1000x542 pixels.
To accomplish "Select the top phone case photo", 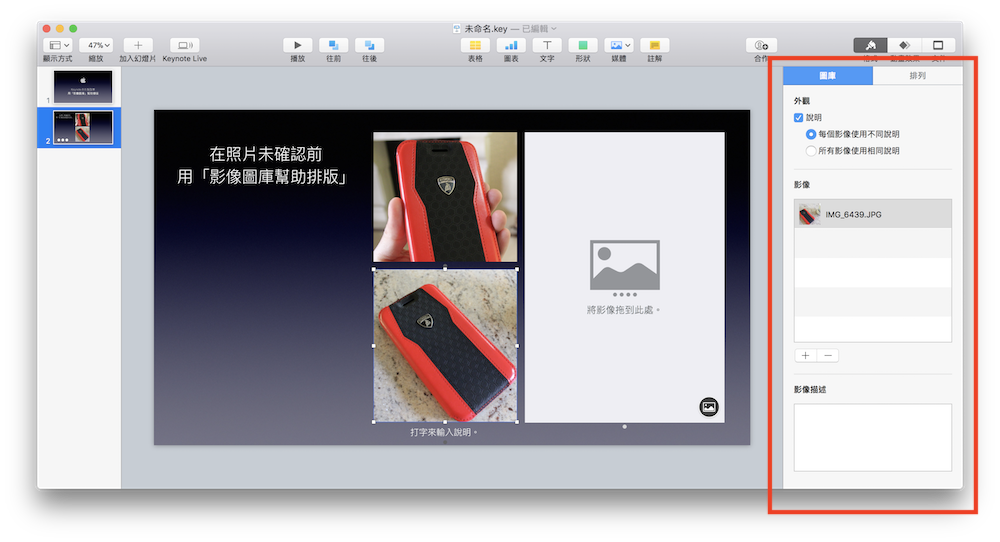I will click(445, 197).
